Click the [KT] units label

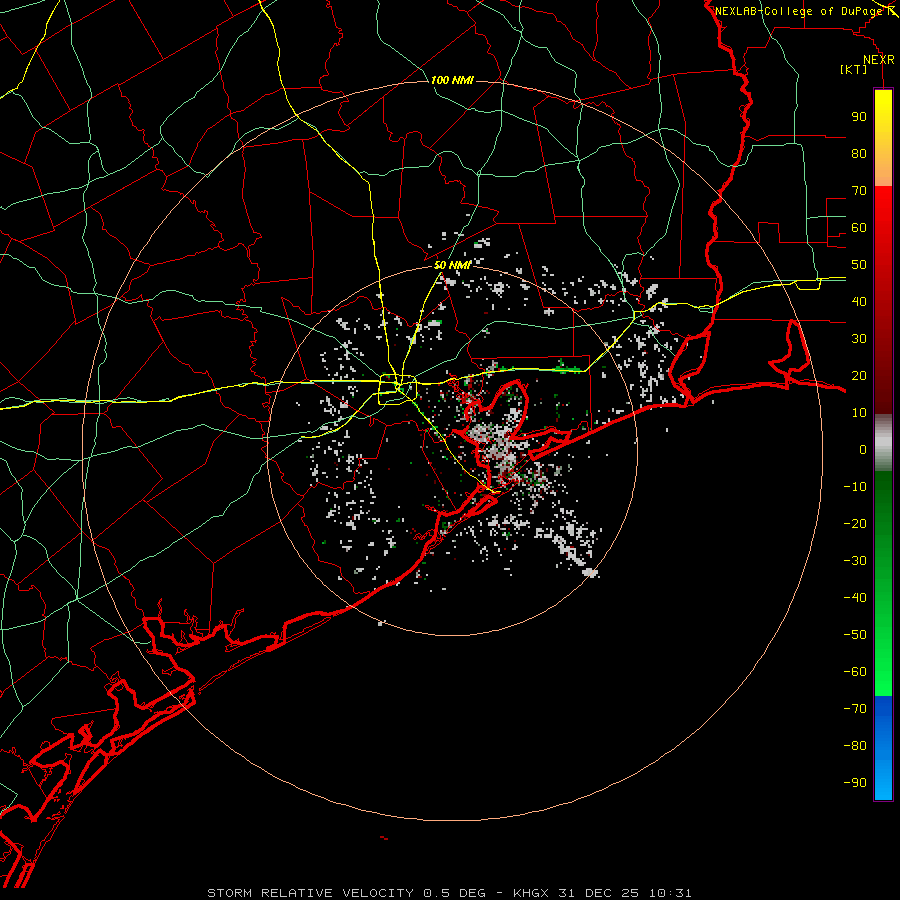854,69
